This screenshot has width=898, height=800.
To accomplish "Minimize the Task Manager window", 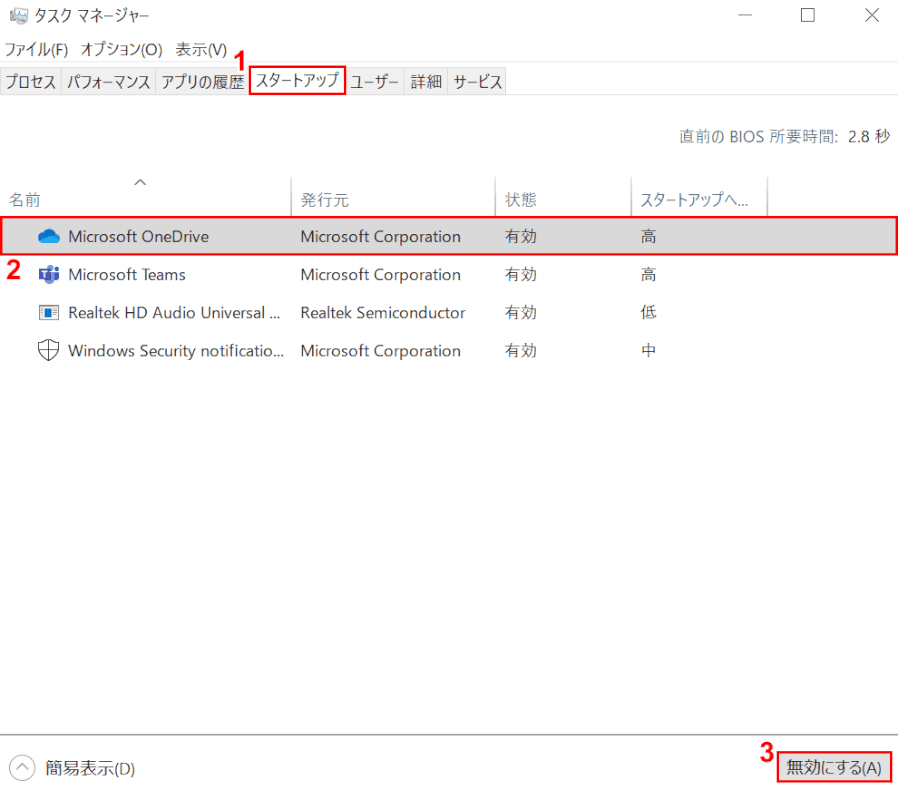I will (x=745, y=15).
